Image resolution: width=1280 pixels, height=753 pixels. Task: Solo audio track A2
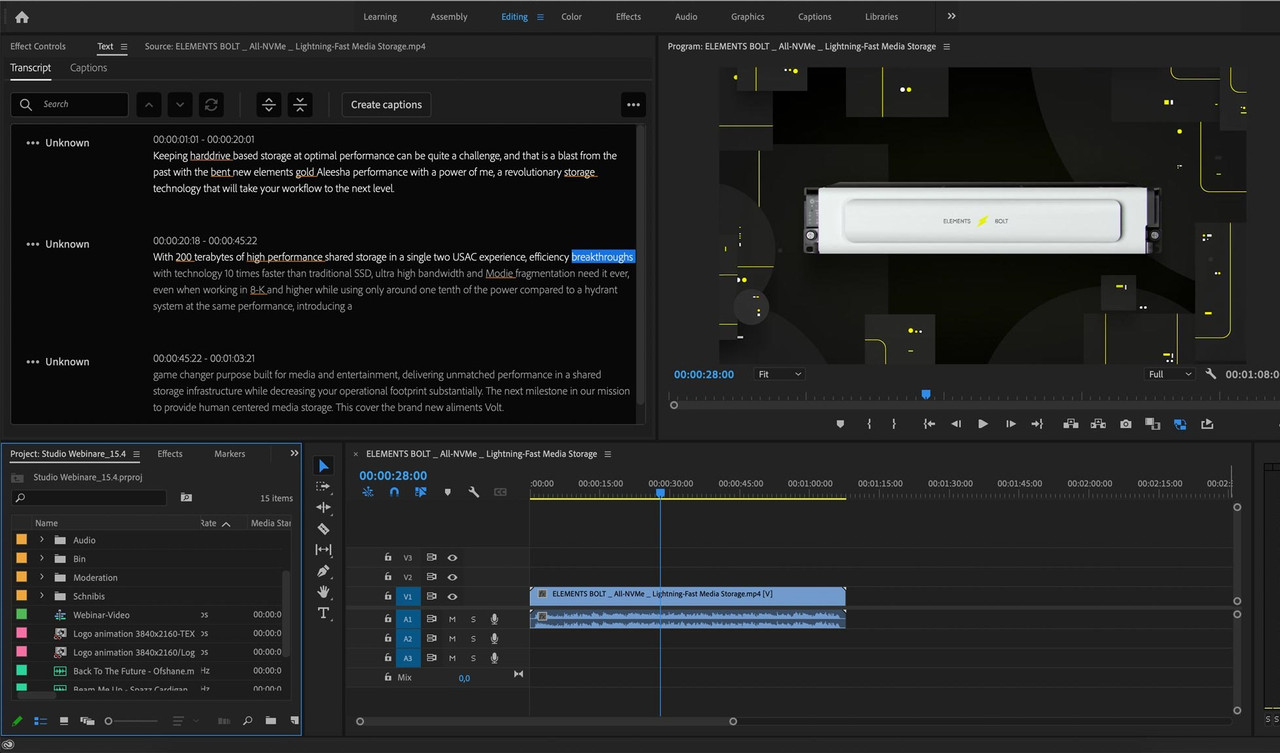[x=473, y=638]
